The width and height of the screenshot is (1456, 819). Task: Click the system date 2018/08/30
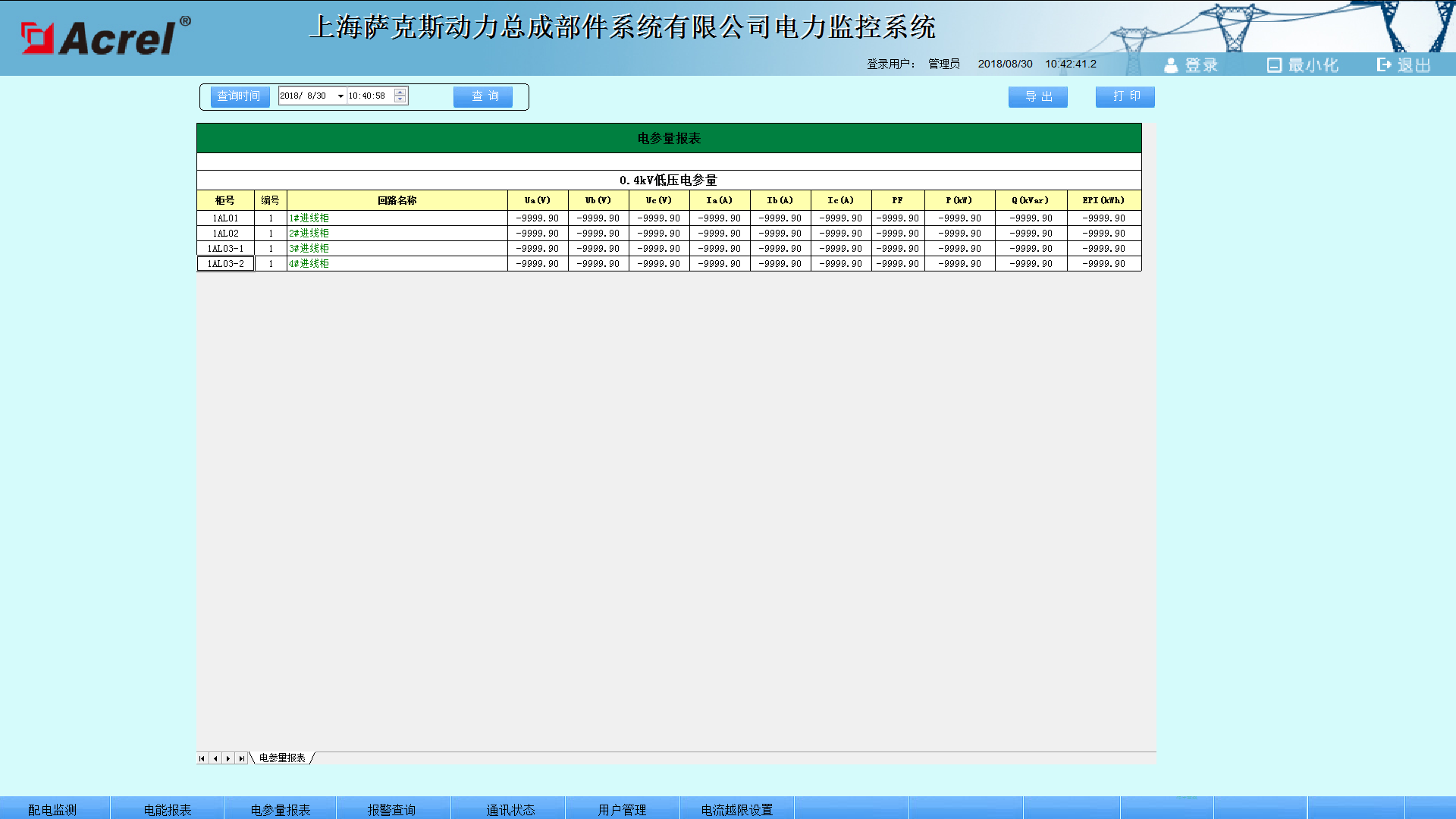coord(1006,64)
